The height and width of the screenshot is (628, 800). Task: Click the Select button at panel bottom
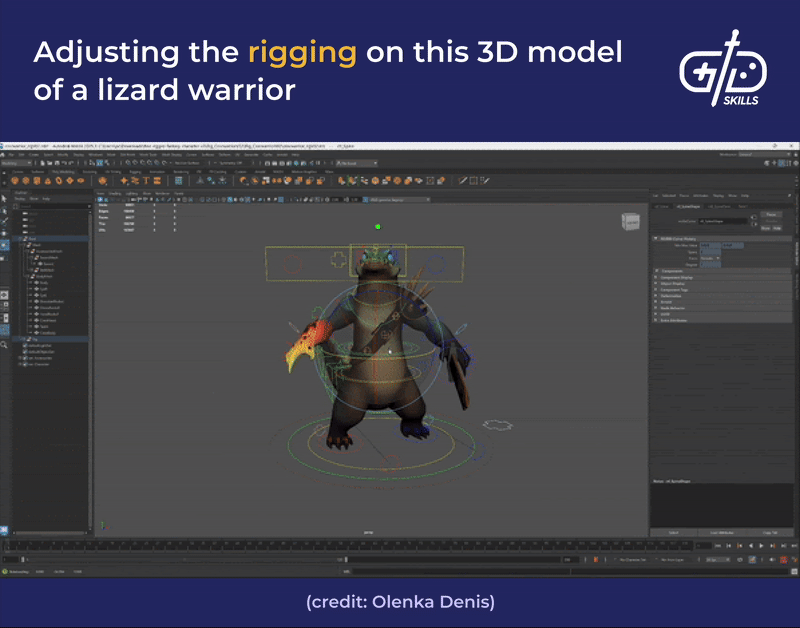[x=673, y=533]
